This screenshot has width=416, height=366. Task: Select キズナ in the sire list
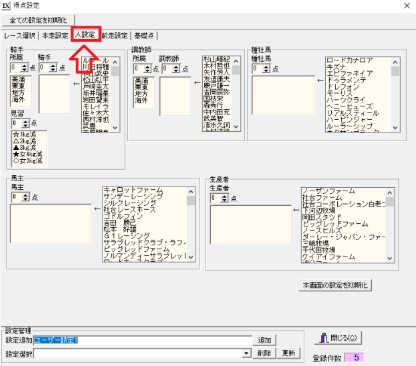(337, 67)
